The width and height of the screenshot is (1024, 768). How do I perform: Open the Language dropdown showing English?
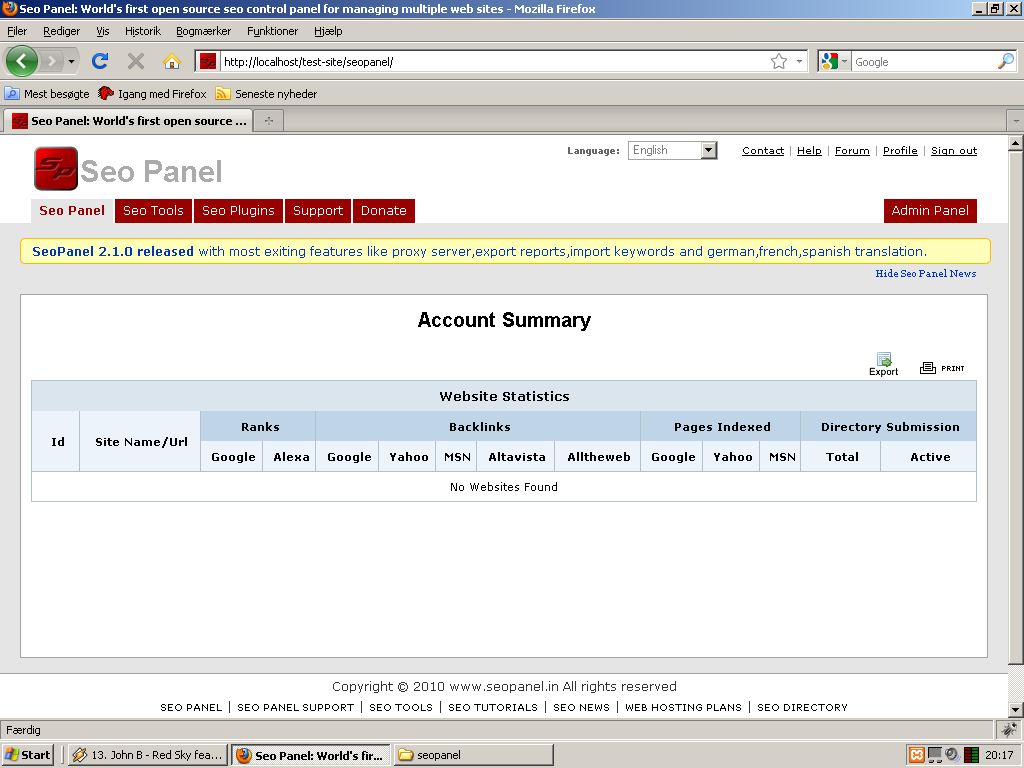click(x=673, y=150)
